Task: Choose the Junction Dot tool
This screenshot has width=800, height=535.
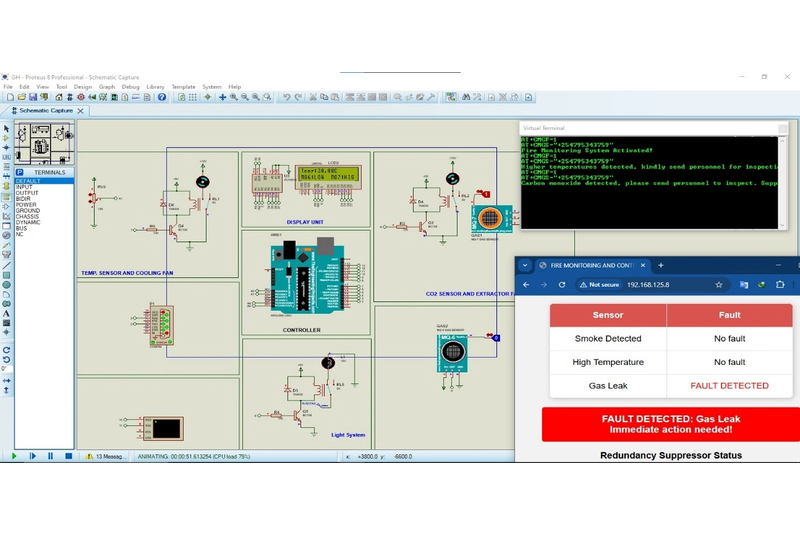Action: (x=6, y=147)
